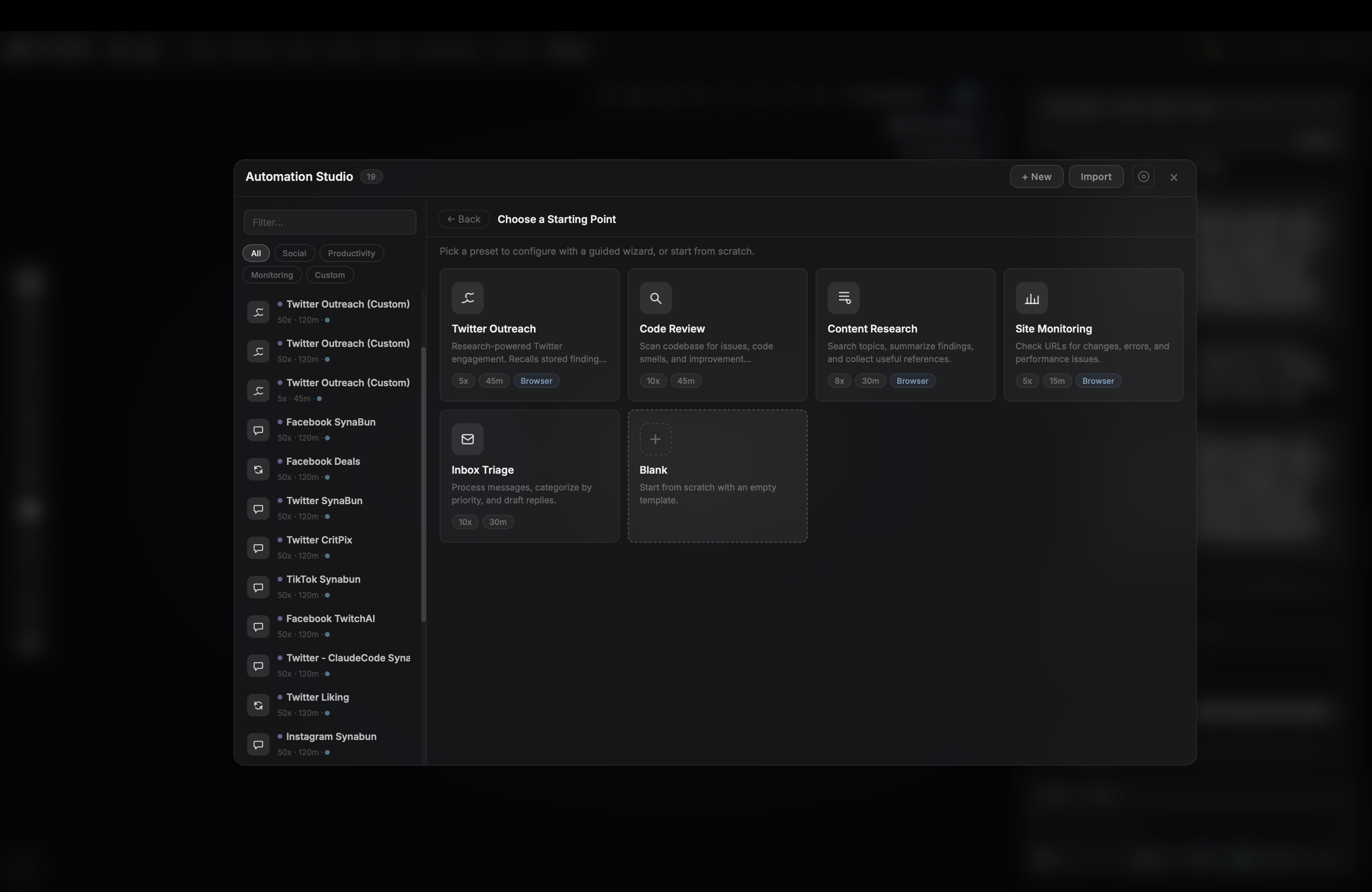The image size is (1372, 892).
Task: Click the sync icon beside Facebook Deals
Action: tap(258, 469)
